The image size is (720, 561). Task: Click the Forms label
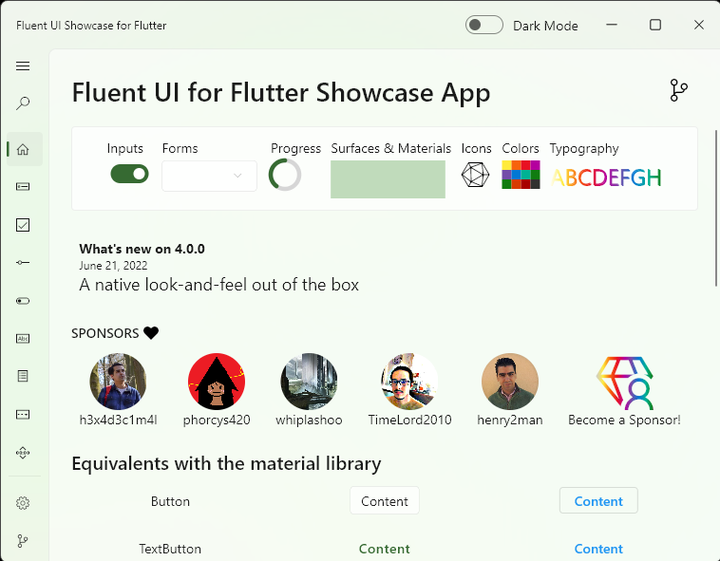pyautogui.click(x=180, y=148)
